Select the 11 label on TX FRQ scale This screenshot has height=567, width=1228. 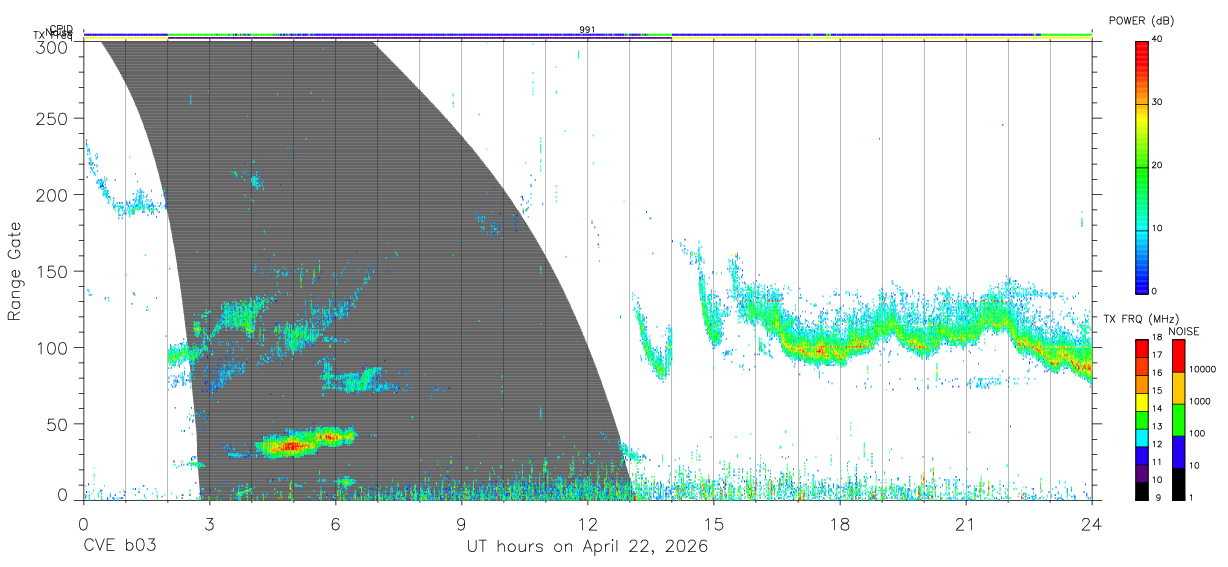click(x=1156, y=462)
